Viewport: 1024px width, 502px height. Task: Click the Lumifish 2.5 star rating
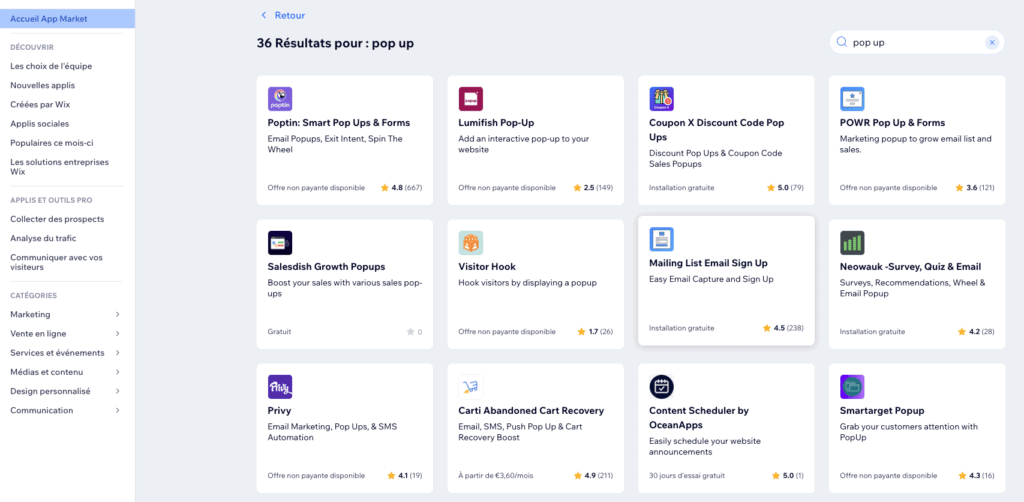click(593, 187)
